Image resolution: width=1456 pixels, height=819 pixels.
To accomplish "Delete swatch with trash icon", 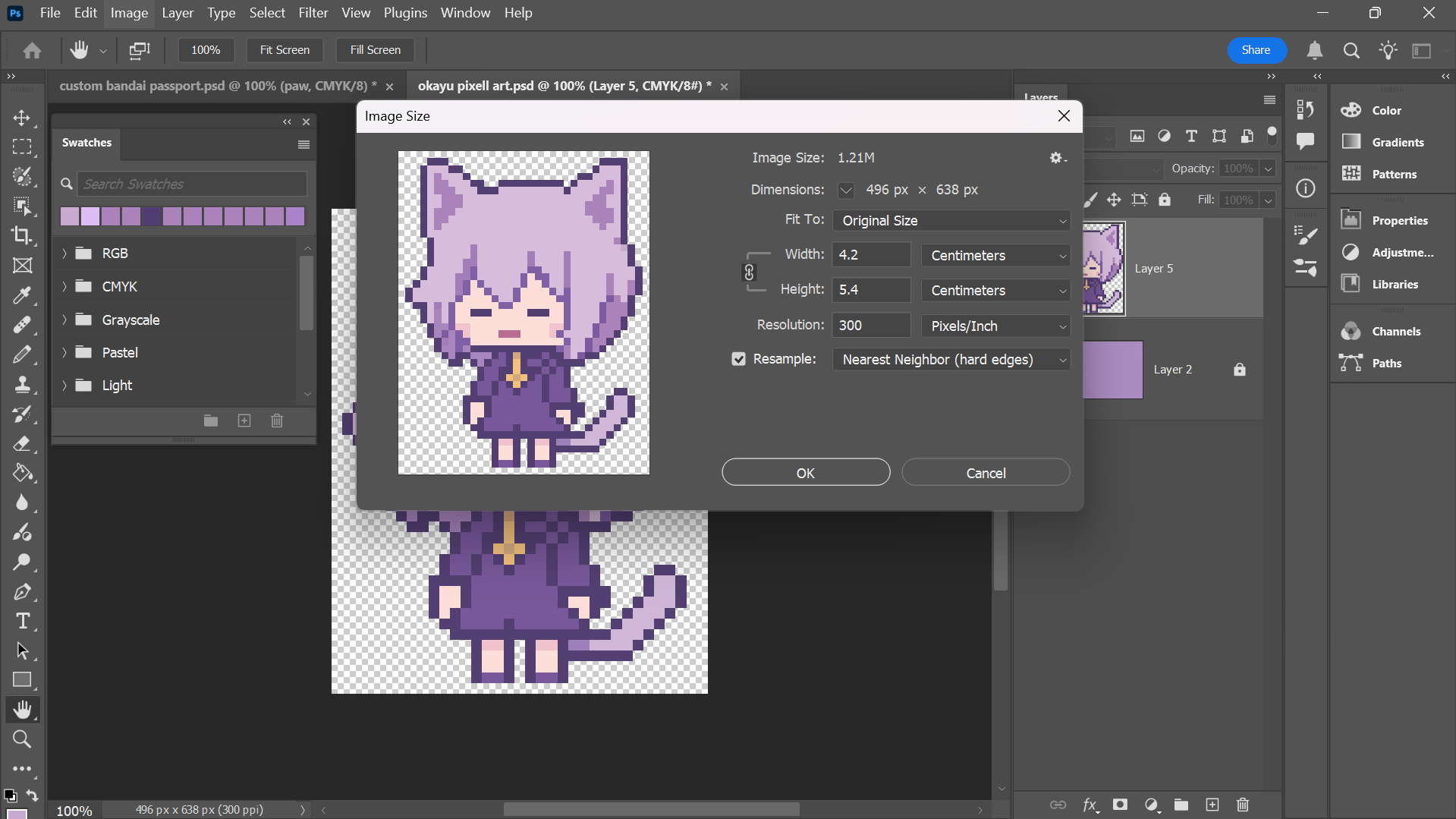I will 277,421.
